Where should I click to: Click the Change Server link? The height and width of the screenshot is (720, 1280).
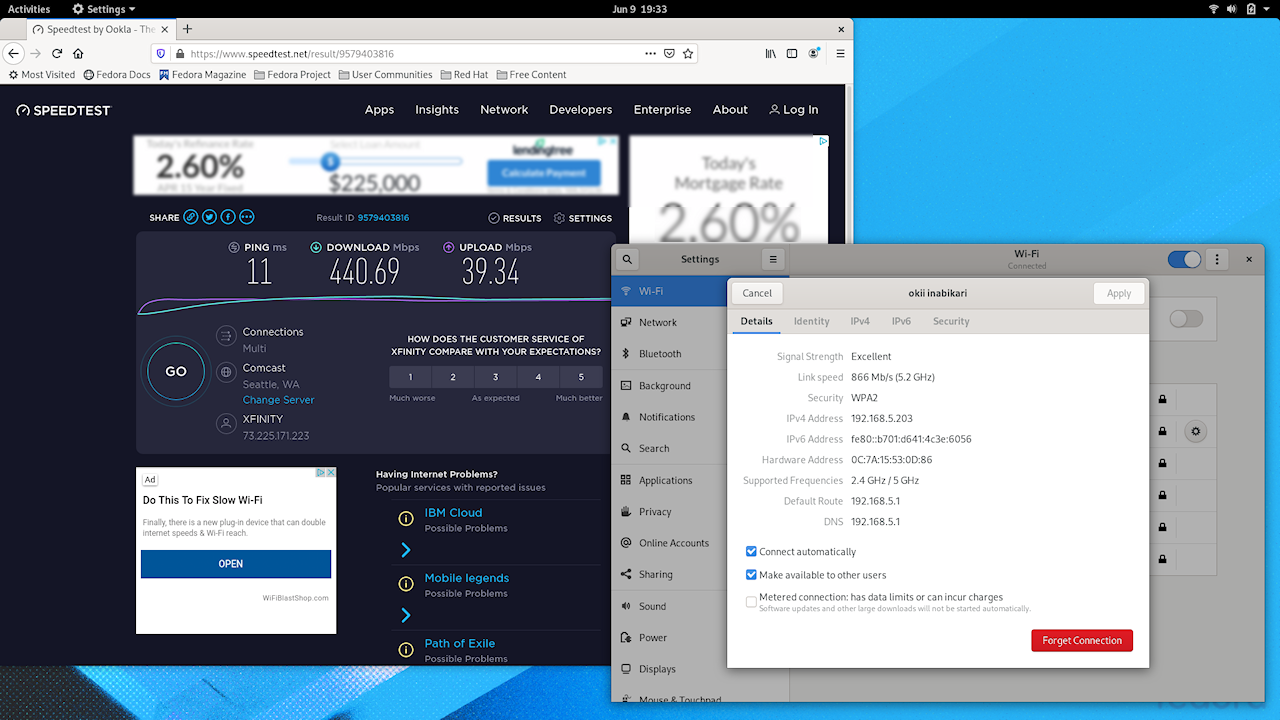278,400
